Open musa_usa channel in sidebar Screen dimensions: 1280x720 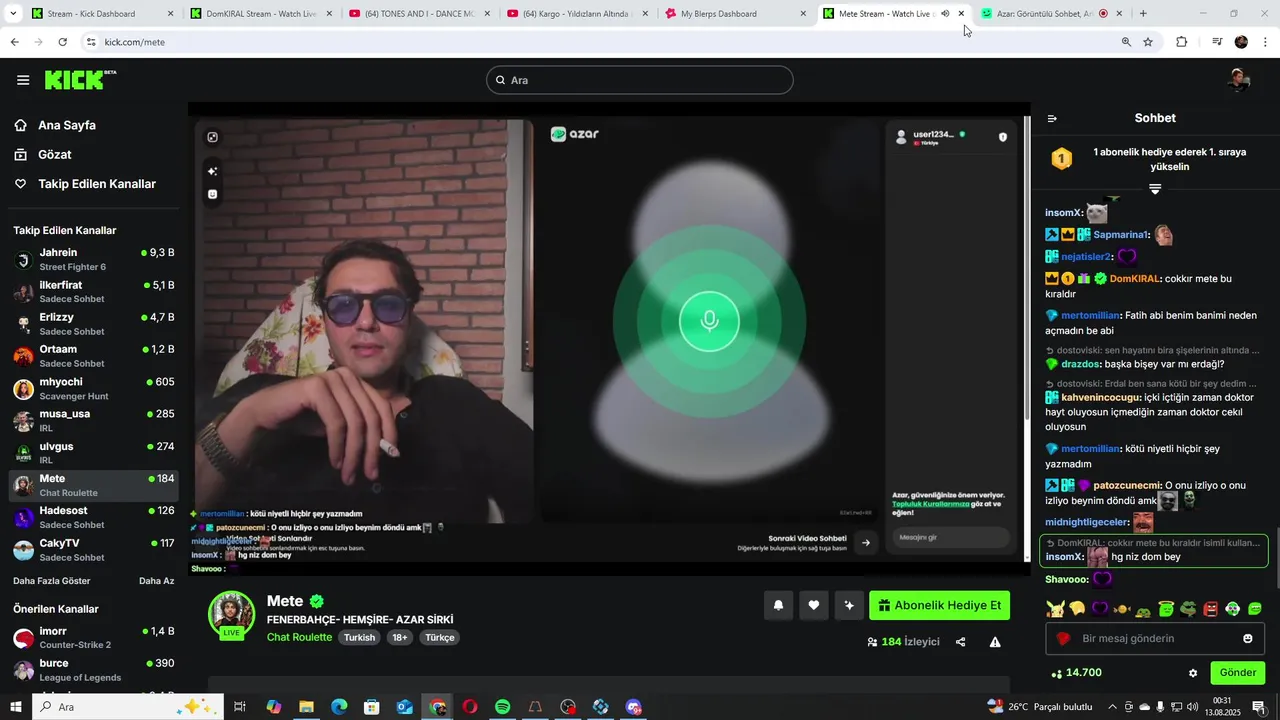94,421
